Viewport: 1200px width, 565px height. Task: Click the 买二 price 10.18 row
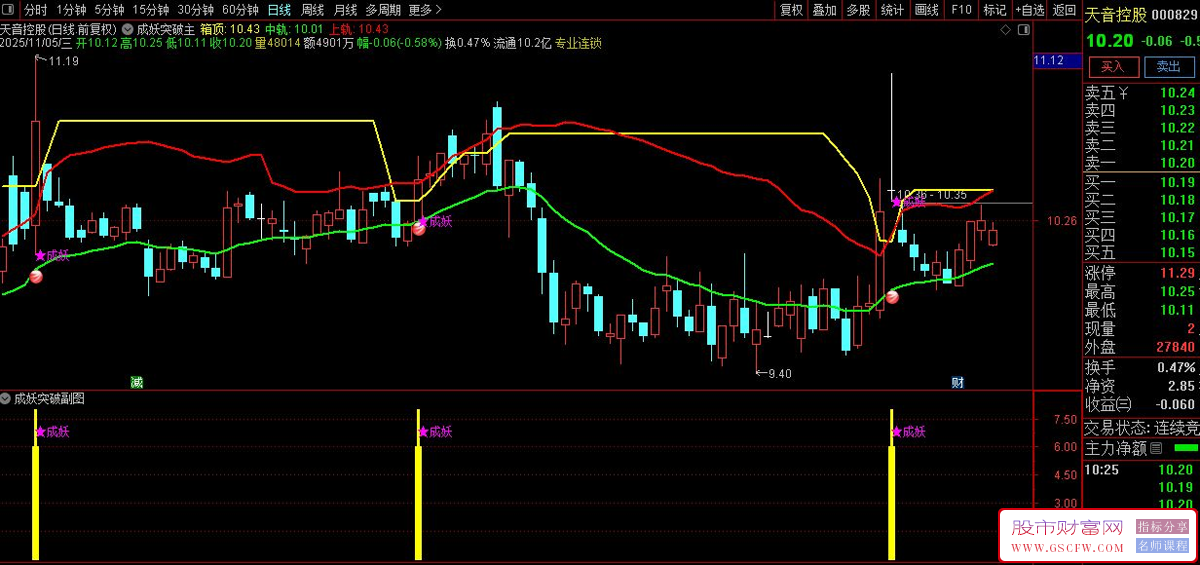pos(1142,200)
